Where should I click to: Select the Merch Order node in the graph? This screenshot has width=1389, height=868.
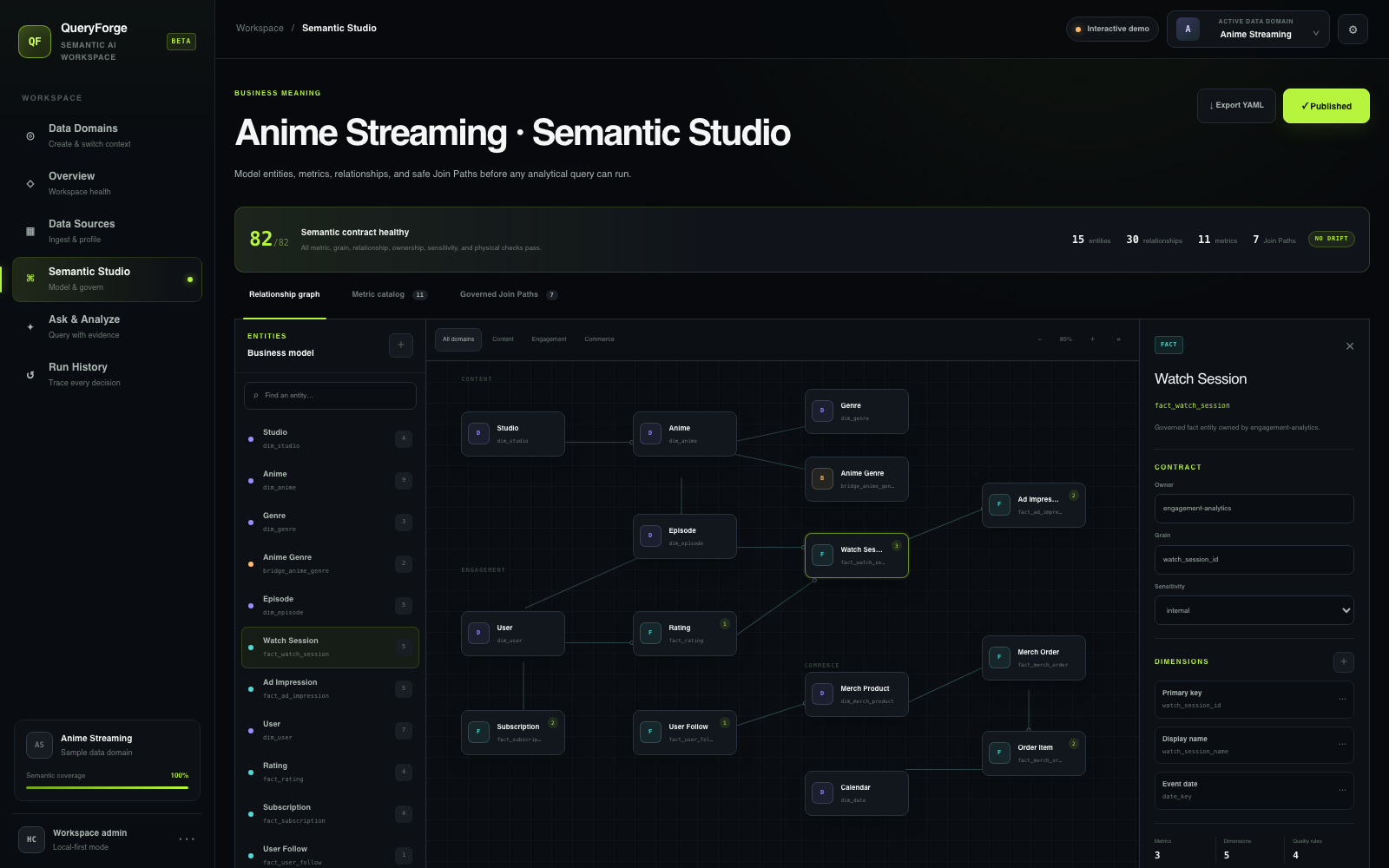pyautogui.click(x=1034, y=658)
